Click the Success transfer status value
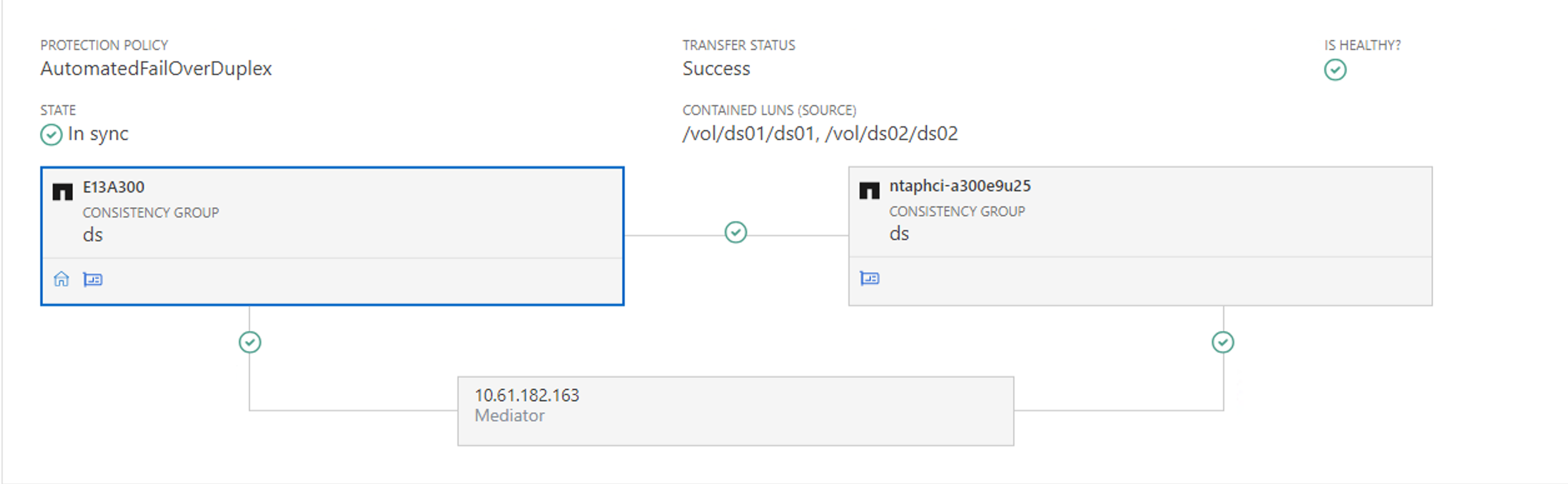This screenshot has width=1568, height=484. 716,68
